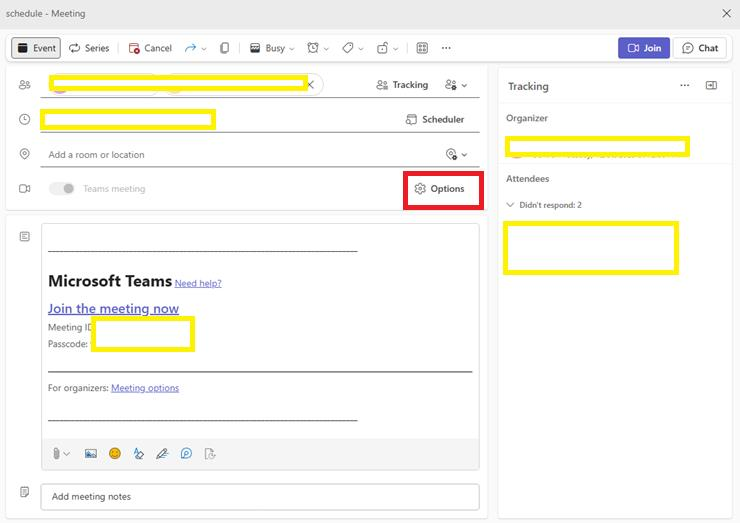Image resolution: width=740 pixels, height=523 pixels.
Task: Open attendee settings dropdown
Action: point(456,85)
